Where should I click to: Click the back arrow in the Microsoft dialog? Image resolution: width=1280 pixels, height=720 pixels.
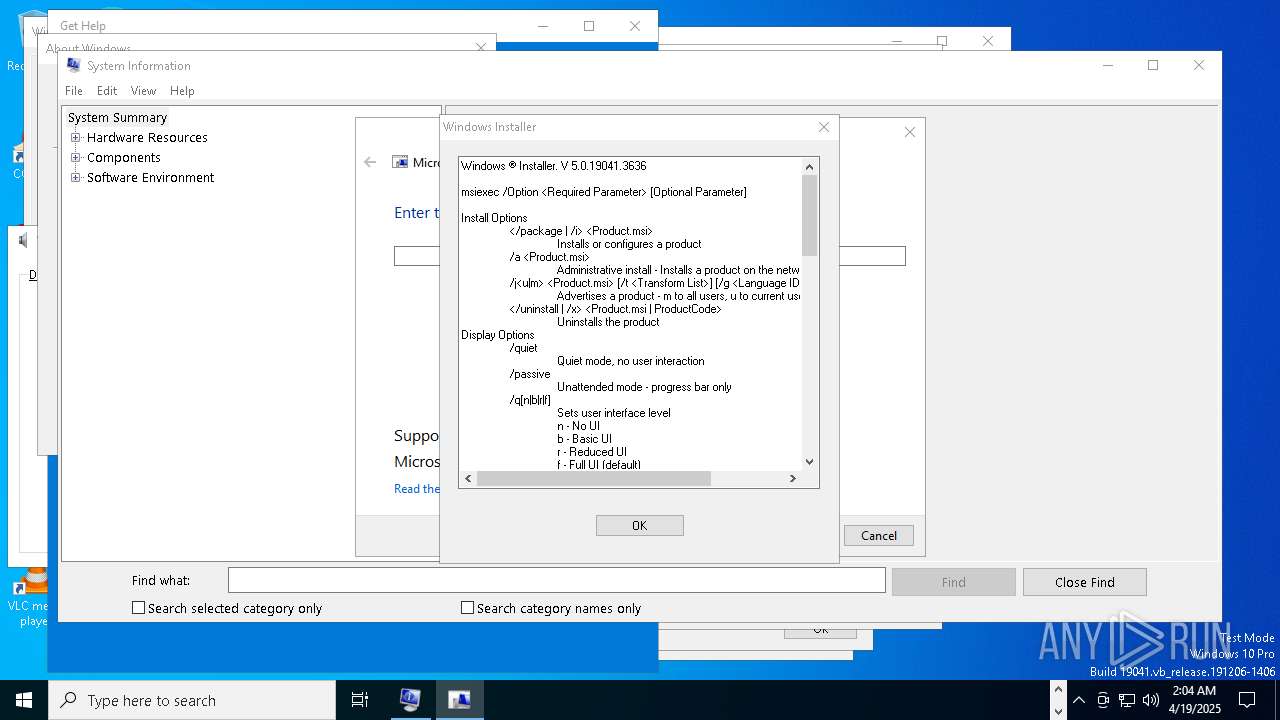click(370, 162)
